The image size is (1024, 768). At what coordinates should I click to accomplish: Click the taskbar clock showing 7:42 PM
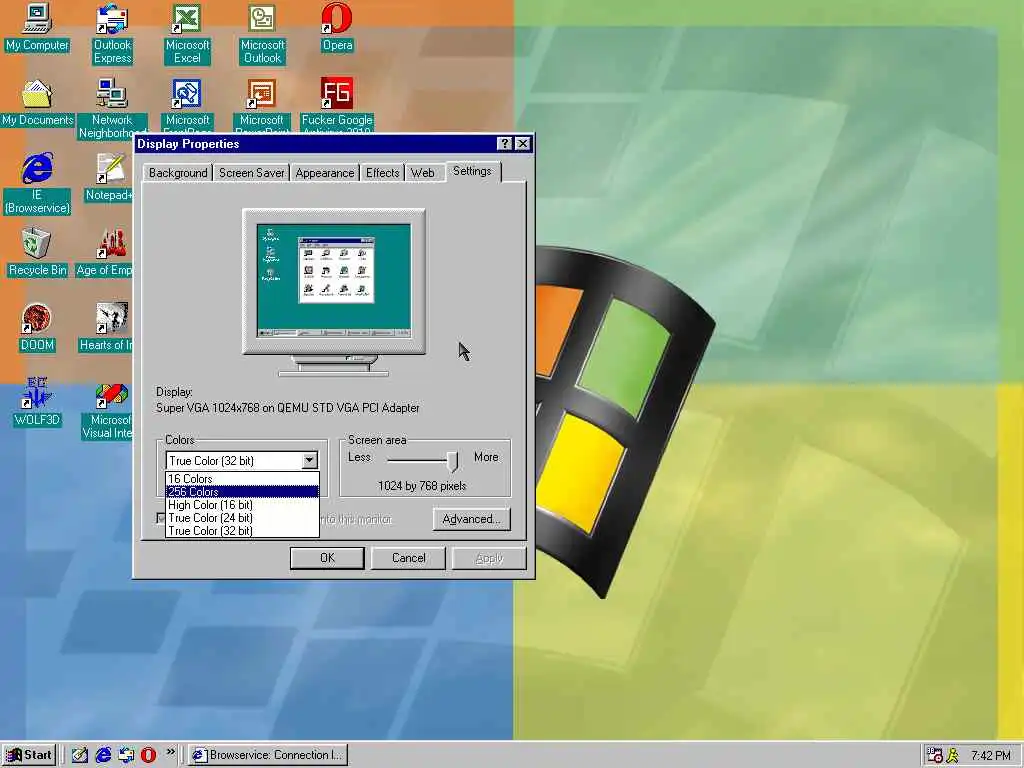[x=991, y=756]
